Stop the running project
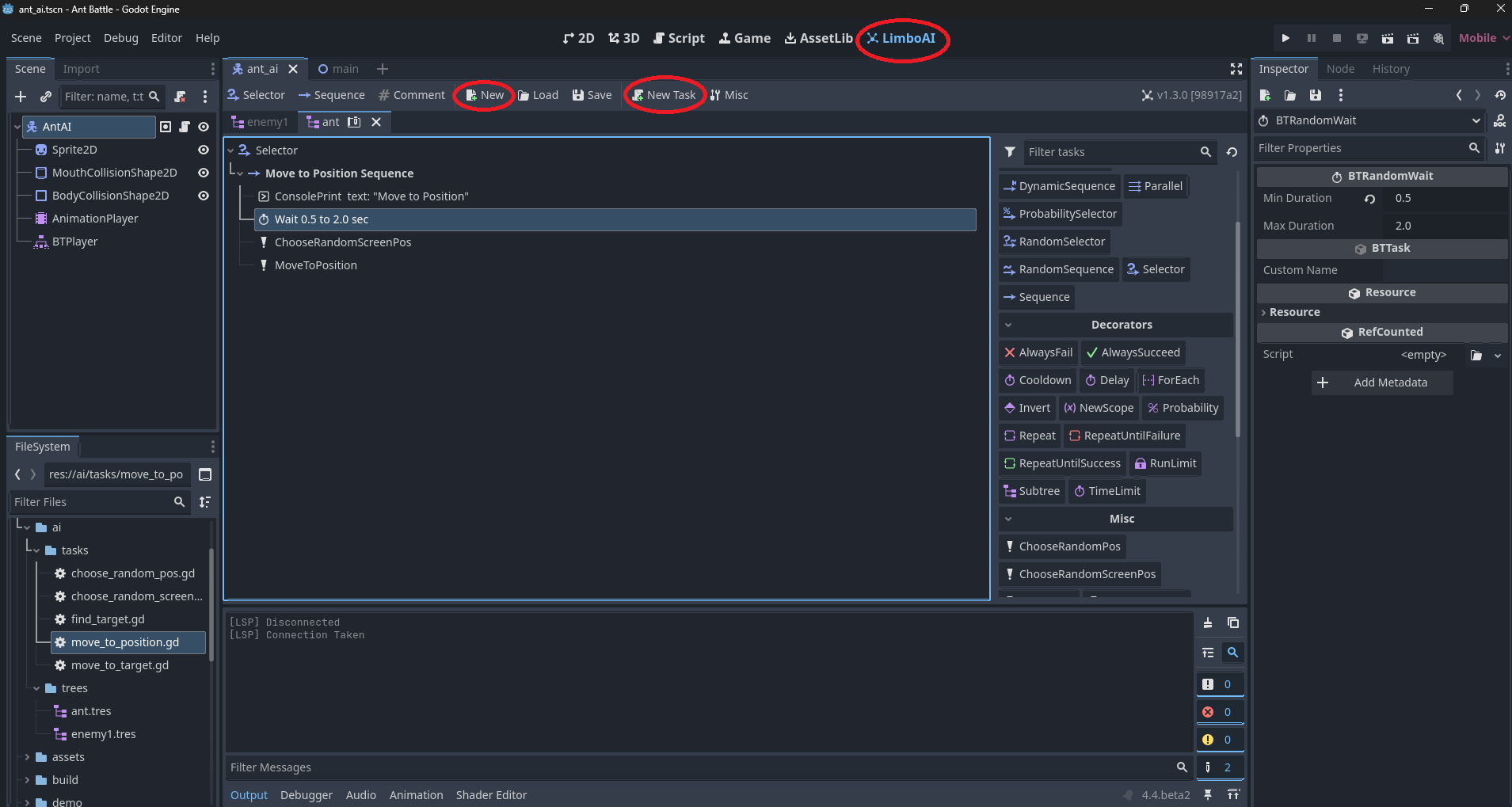 pos(1337,38)
